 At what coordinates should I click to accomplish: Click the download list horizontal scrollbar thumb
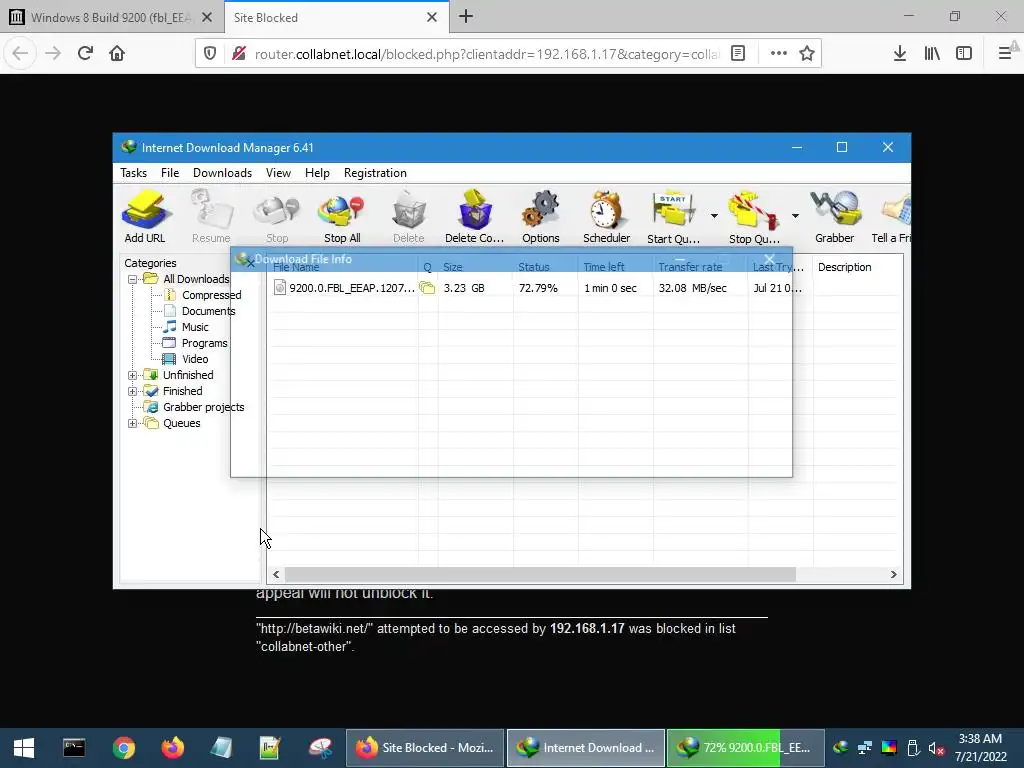pos(540,575)
